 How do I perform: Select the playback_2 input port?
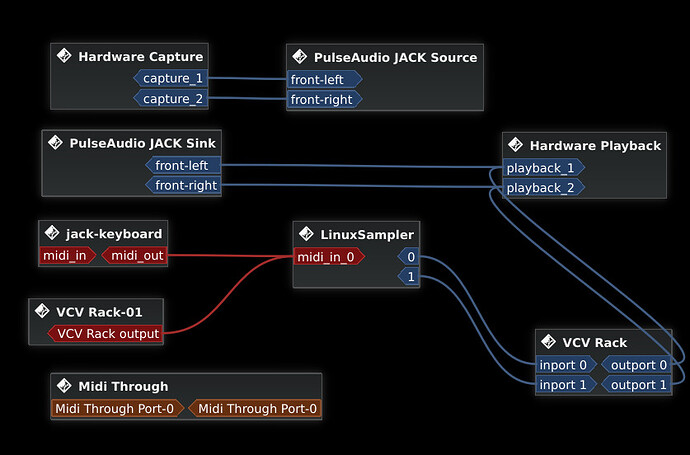click(x=544, y=188)
